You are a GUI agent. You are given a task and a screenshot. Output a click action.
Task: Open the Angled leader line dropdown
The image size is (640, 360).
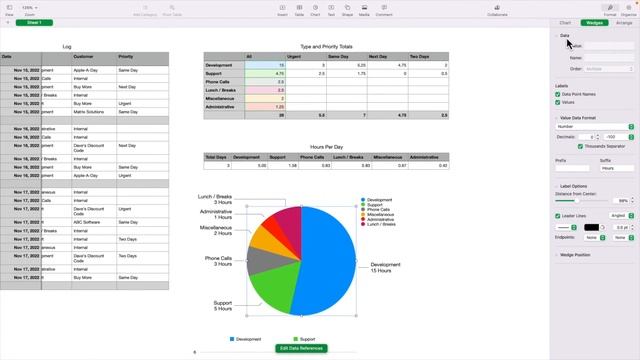click(621, 216)
